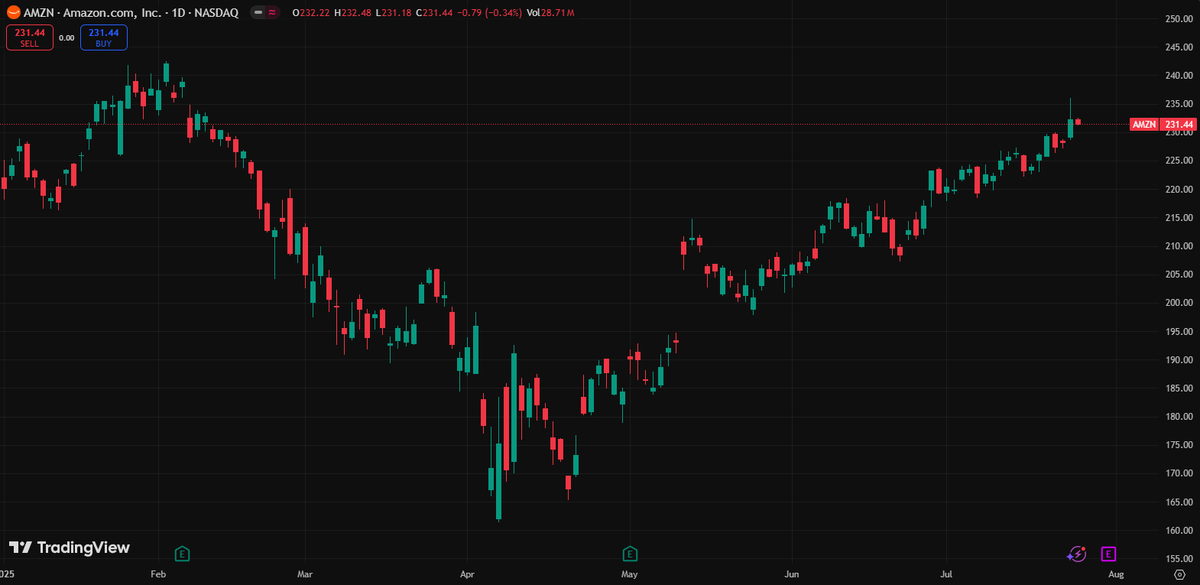The width and height of the screenshot is (1200, 585).
Task: Click the blue 231.44 BUY button
Action: pos(104,38)
